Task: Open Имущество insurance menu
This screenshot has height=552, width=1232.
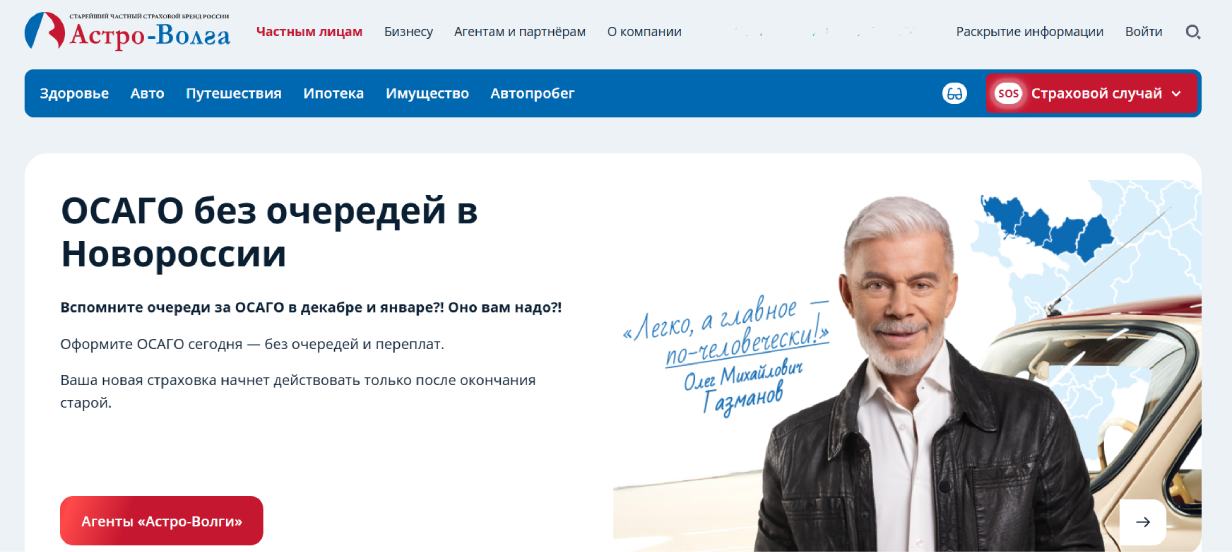Action: click(x=427, y=93)
